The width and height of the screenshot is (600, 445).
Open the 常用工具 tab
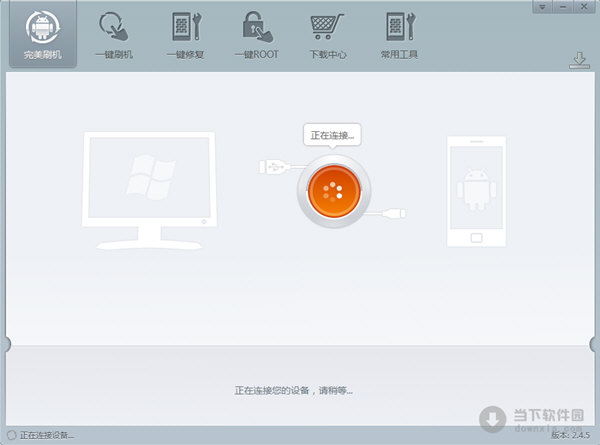point(399,35)
